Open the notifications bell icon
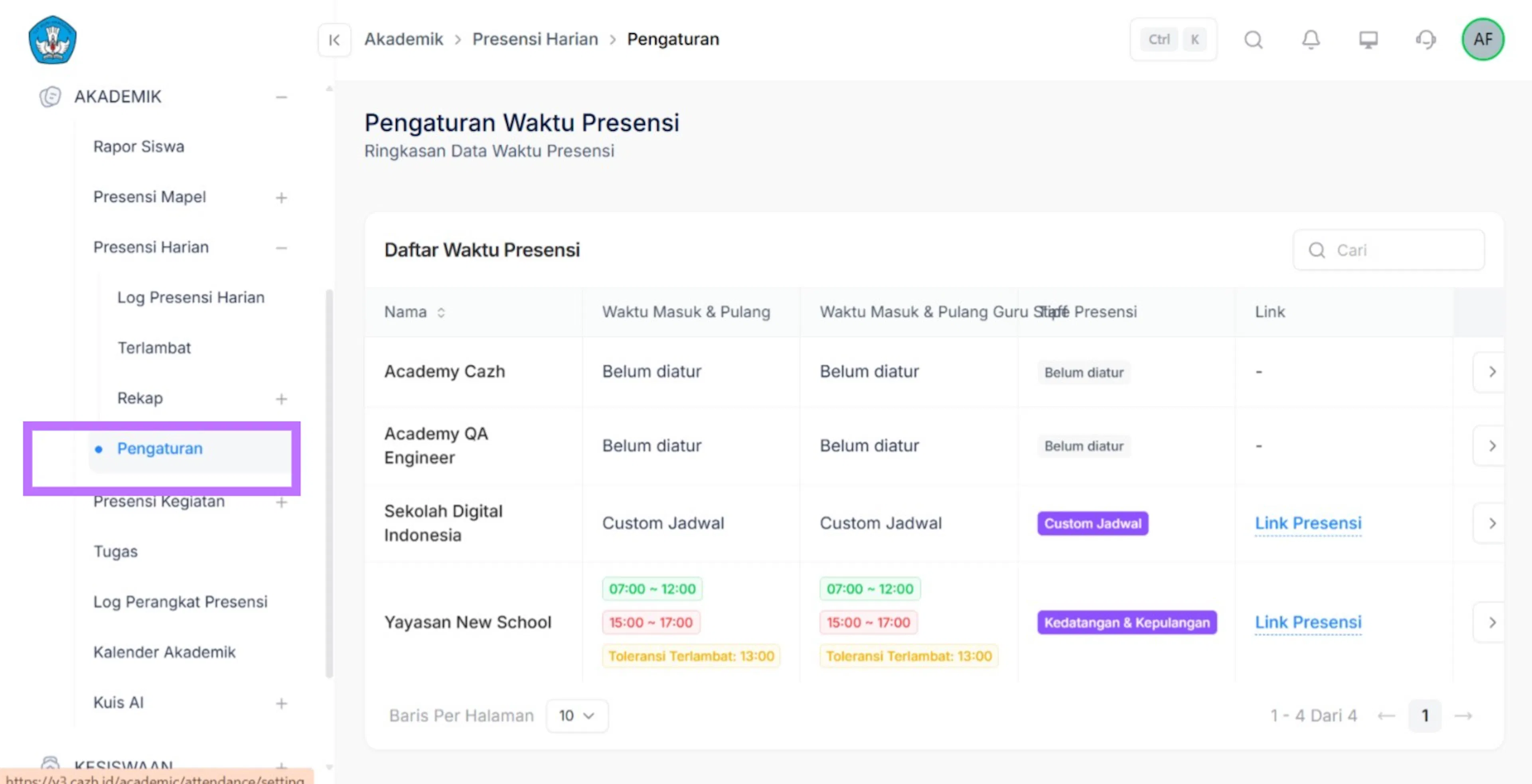Screen dimensions: 1532x784 [1311, 40]
